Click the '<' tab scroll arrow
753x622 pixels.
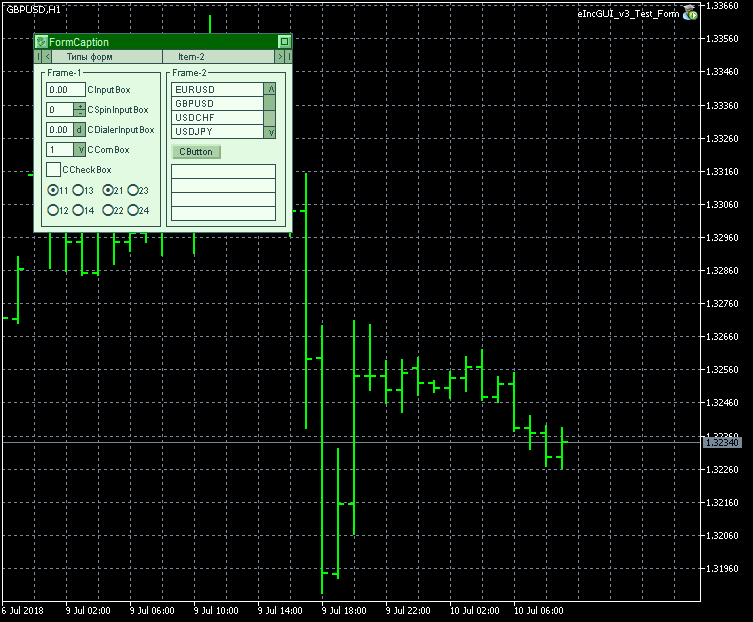[x=47, y=57]
